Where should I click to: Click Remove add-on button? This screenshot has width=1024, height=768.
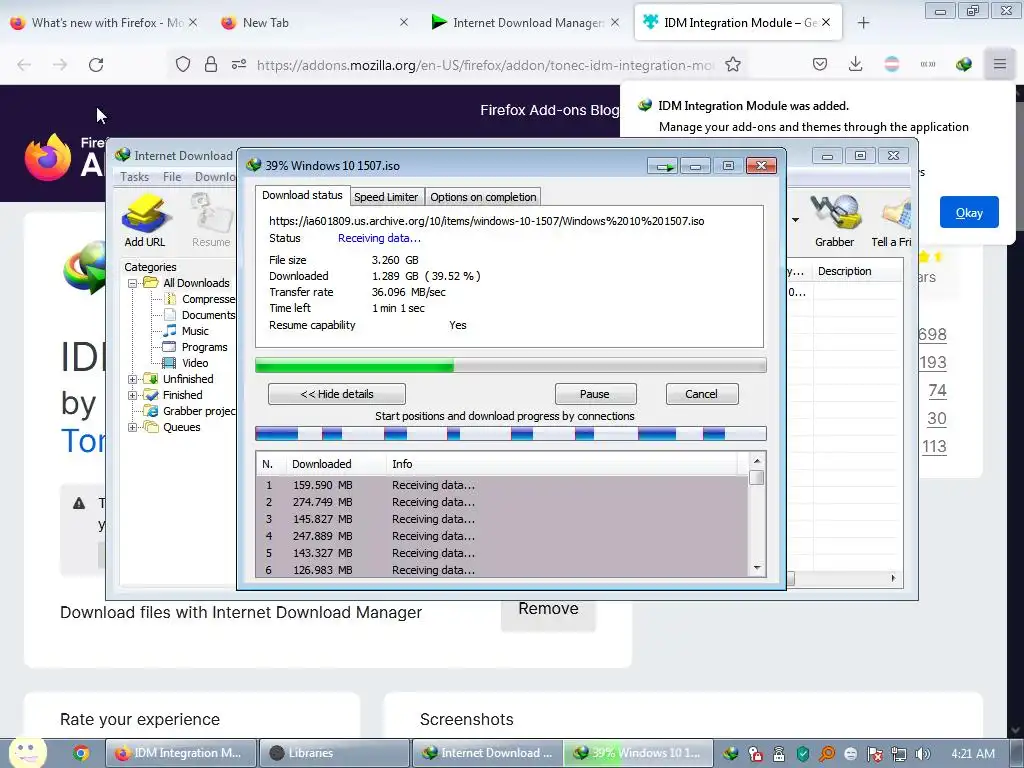pos(549,609)
